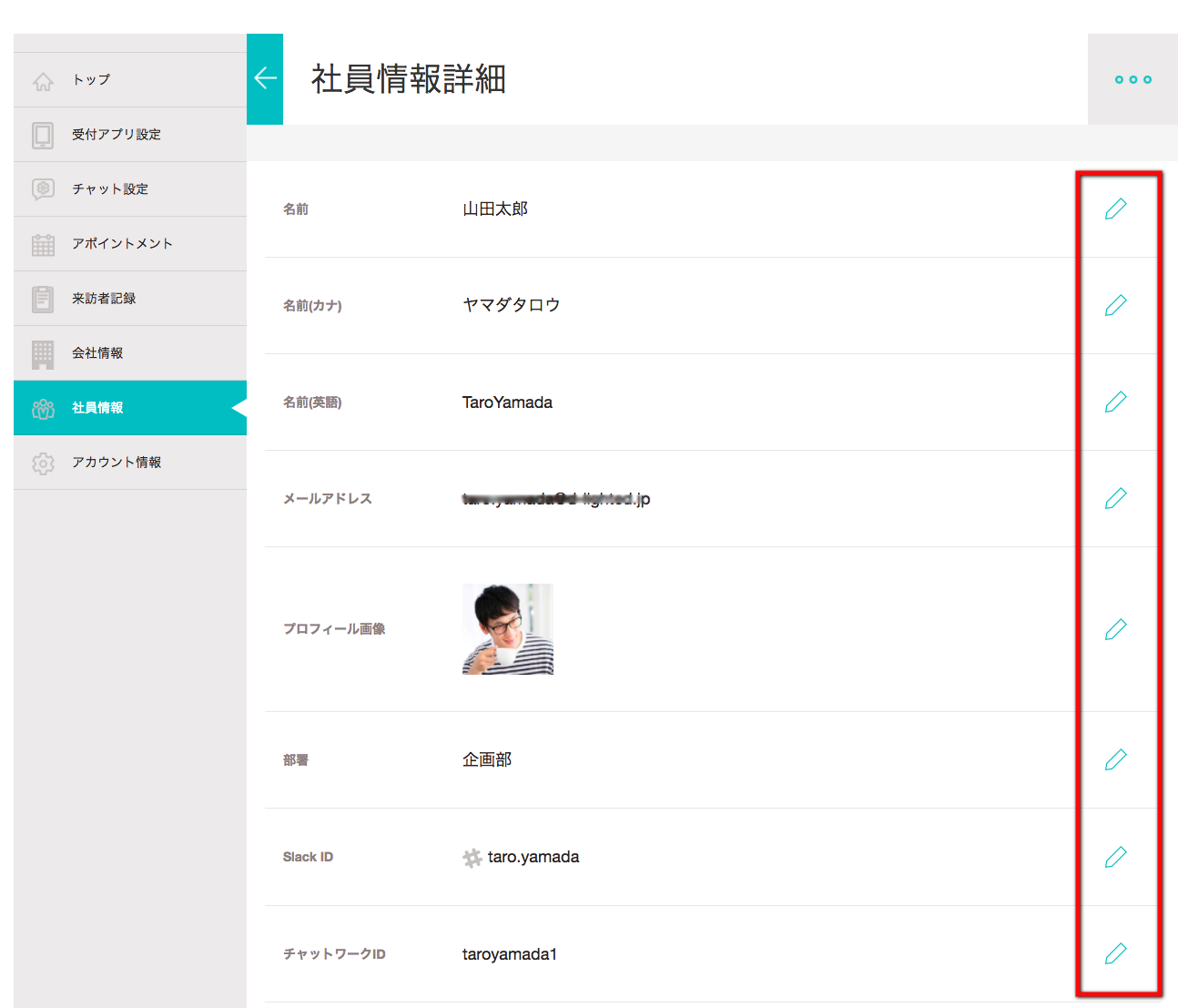Click pencil icon for プロフィール画像
Viewport: 1178px width, 1008px height.
(1115, 629)
